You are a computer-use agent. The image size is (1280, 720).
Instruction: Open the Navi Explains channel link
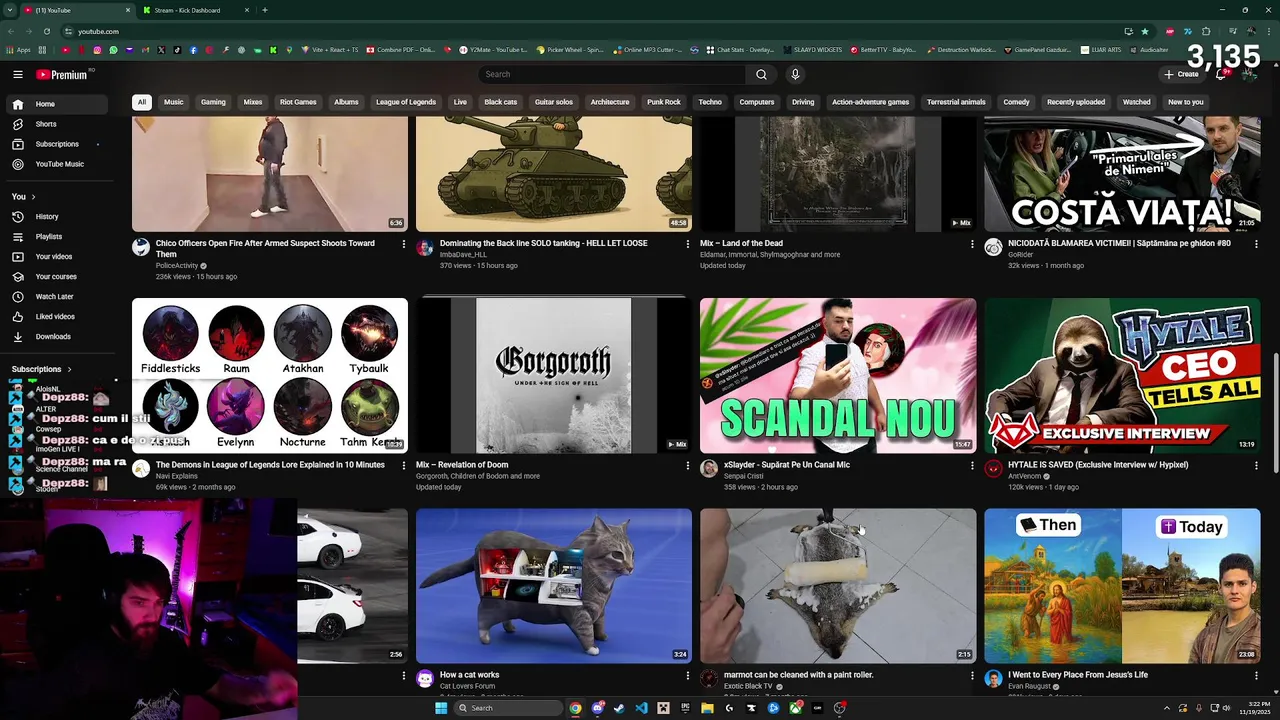[177, 477]
